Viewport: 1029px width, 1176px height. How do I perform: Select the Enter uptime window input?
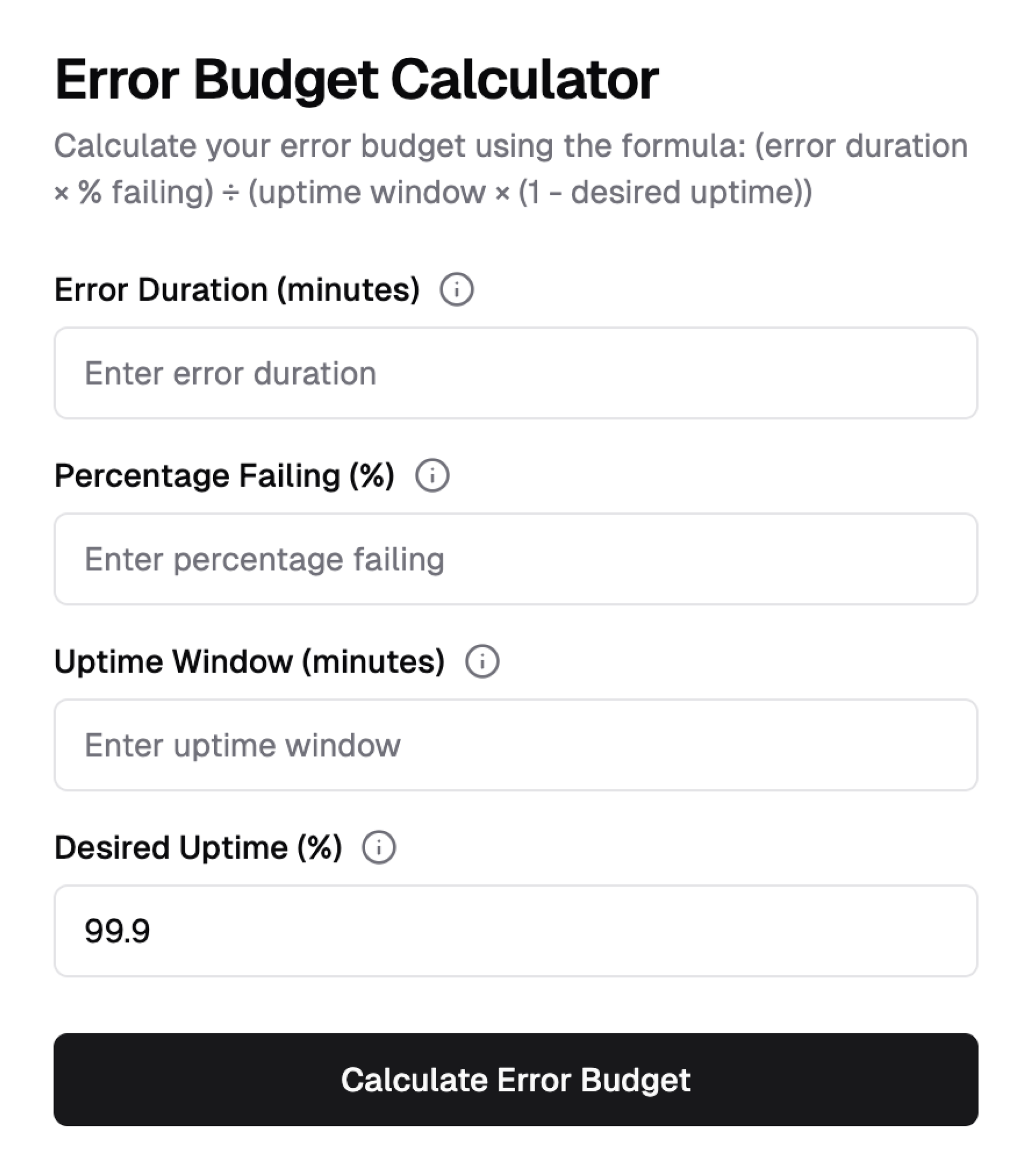click(514, 745)
